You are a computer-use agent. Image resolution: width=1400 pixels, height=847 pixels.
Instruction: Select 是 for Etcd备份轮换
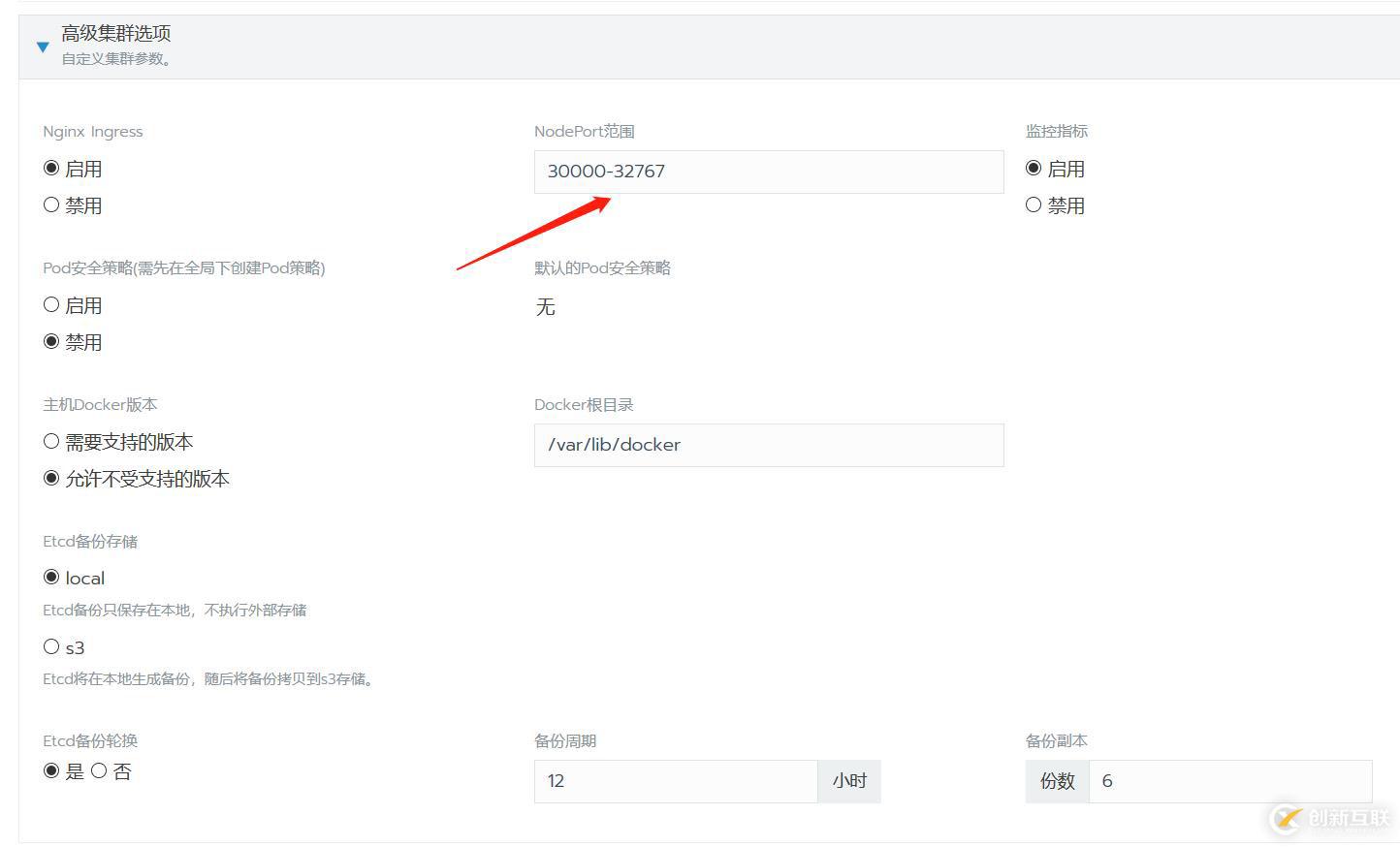coord(51,771)
